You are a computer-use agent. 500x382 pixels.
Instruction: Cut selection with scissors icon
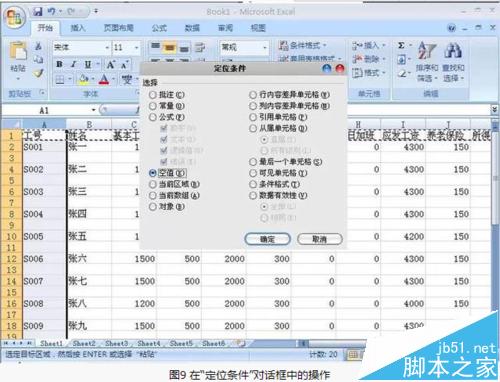pyautogui.click(x=39, y=46)
